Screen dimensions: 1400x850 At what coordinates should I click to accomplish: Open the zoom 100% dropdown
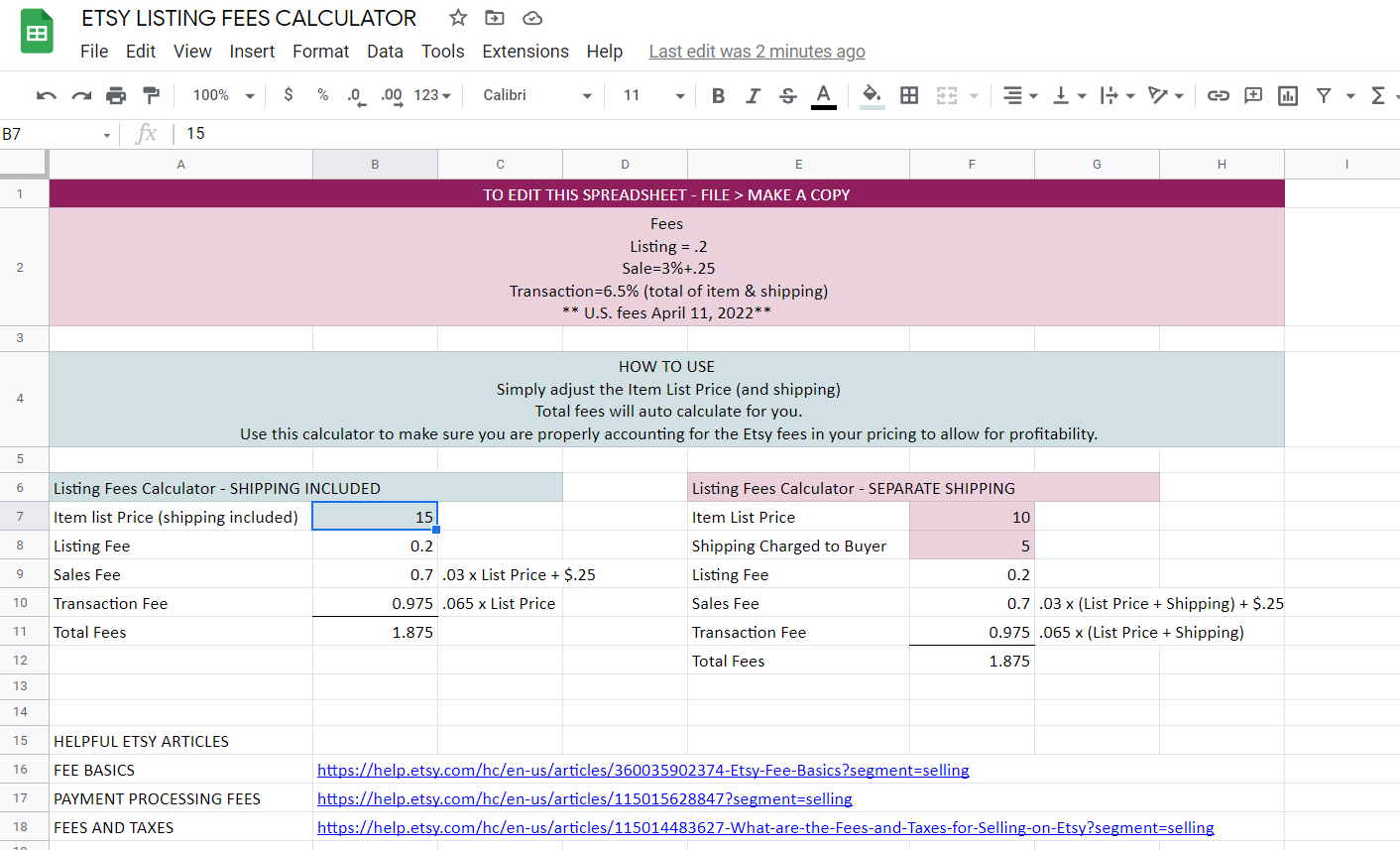tap(223, 95)
